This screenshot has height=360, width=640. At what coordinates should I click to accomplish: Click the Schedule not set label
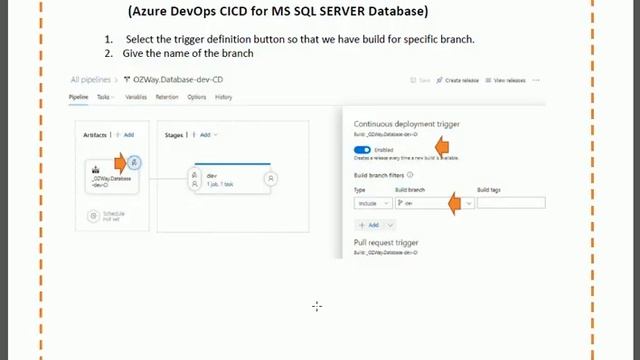coord(113,216)
